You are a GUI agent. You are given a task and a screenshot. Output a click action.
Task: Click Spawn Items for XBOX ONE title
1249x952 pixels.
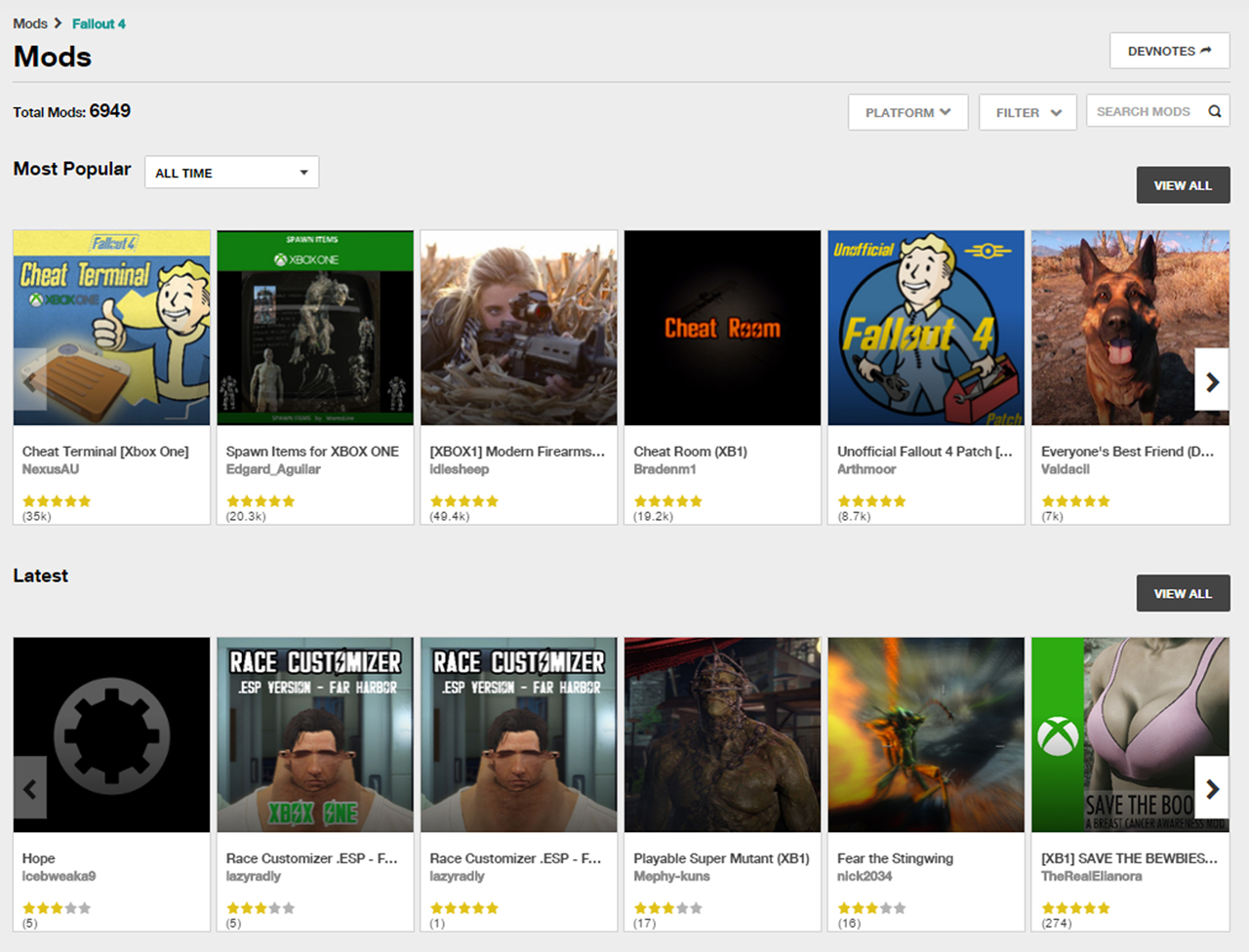(x=312, y=452)
